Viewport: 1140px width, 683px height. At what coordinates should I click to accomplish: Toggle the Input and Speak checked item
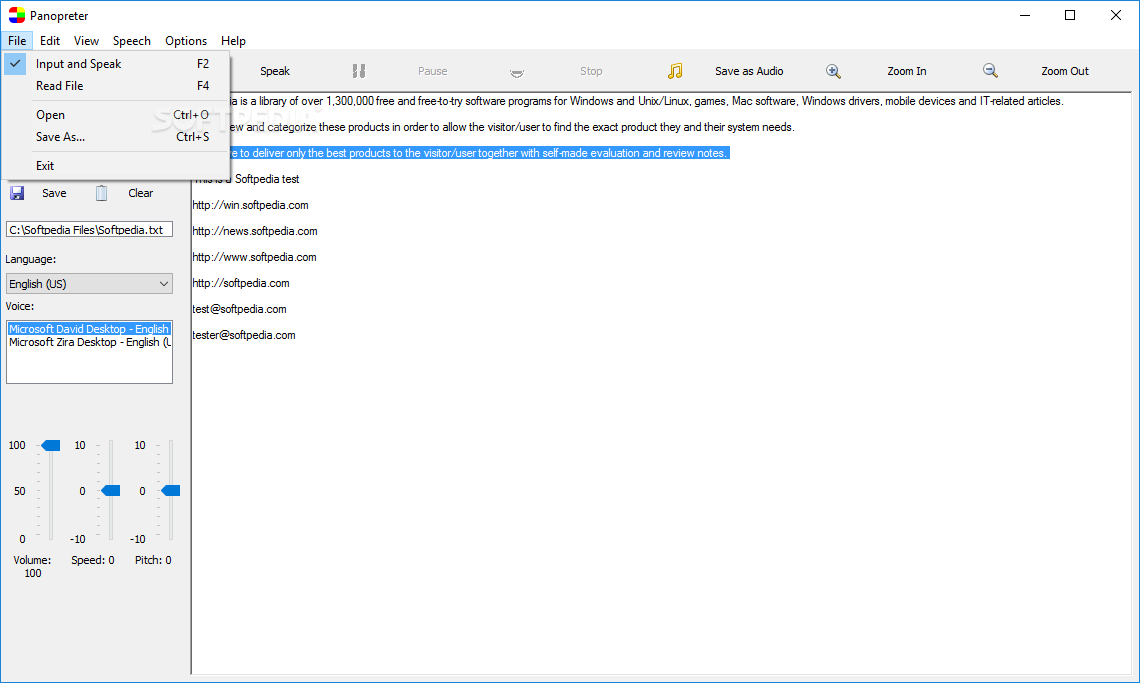[x=116, y=64]
